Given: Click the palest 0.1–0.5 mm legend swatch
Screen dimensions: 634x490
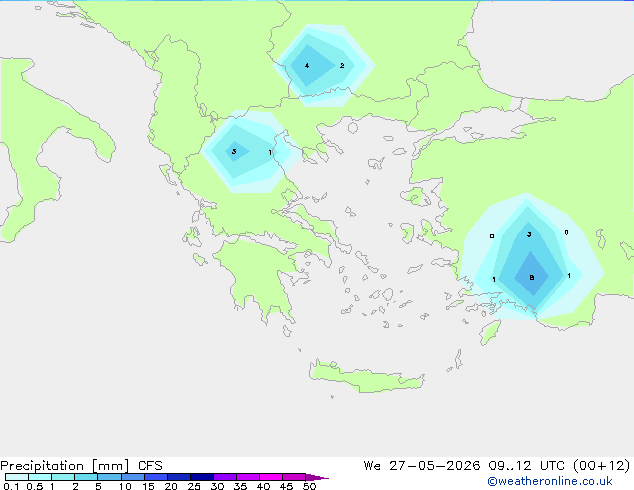Looking at the screenshot, I should 17,477.
